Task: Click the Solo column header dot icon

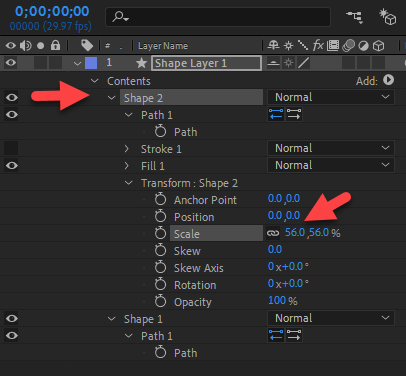Action: click(40, 45)
